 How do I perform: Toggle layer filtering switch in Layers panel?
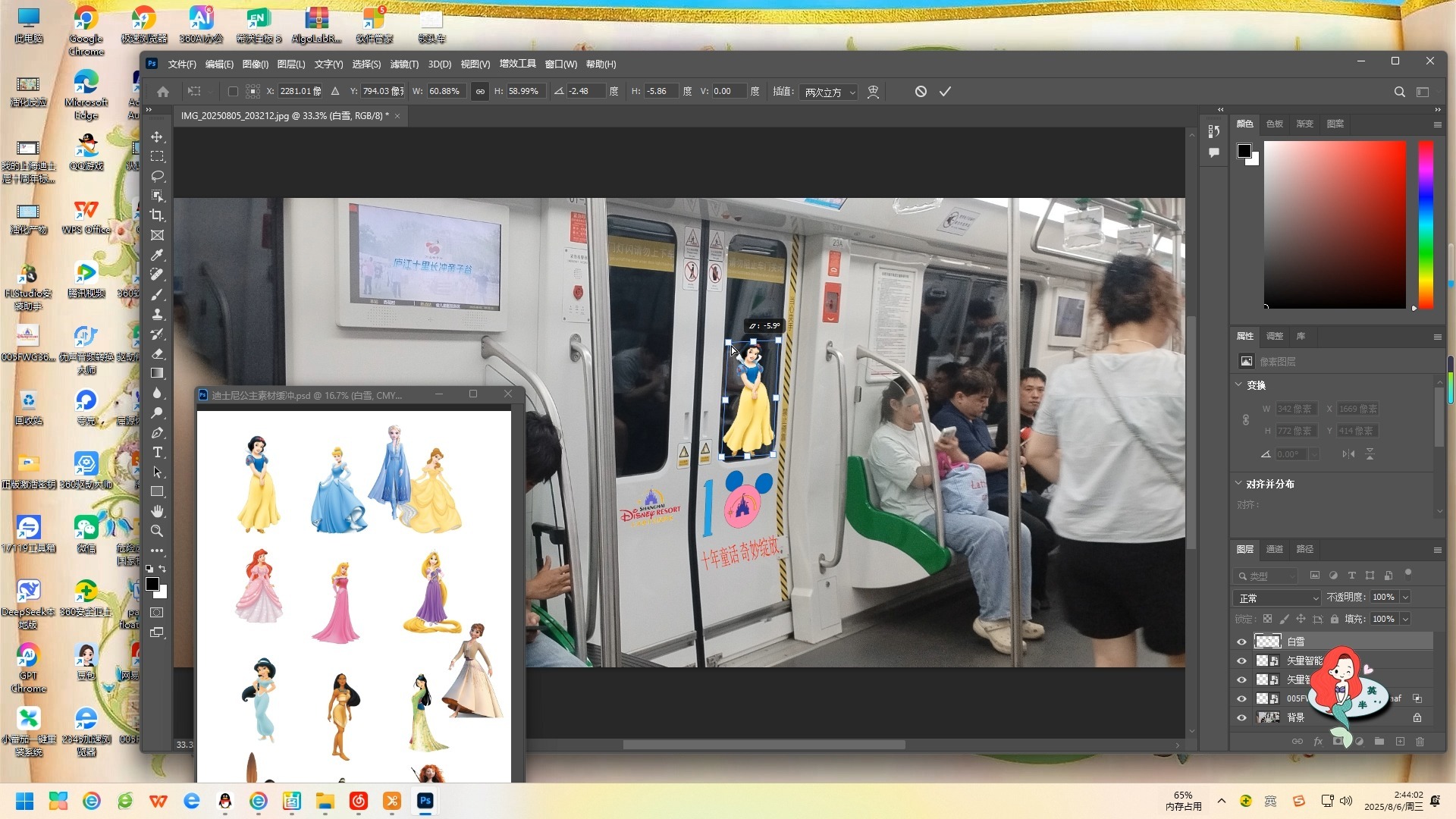[x=1408, y=573]
